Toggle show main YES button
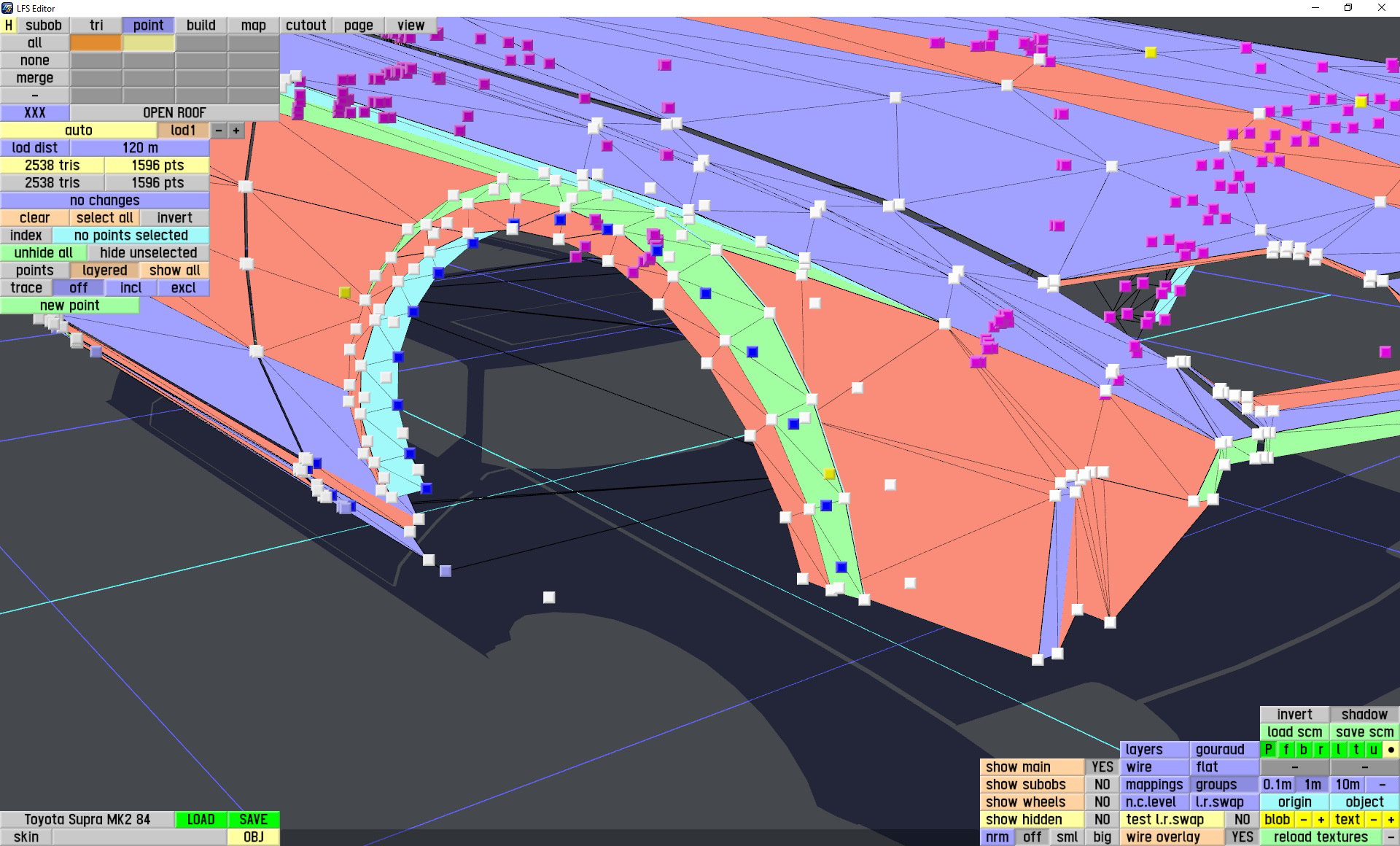1400x846 pixels. pos(1102,767)
